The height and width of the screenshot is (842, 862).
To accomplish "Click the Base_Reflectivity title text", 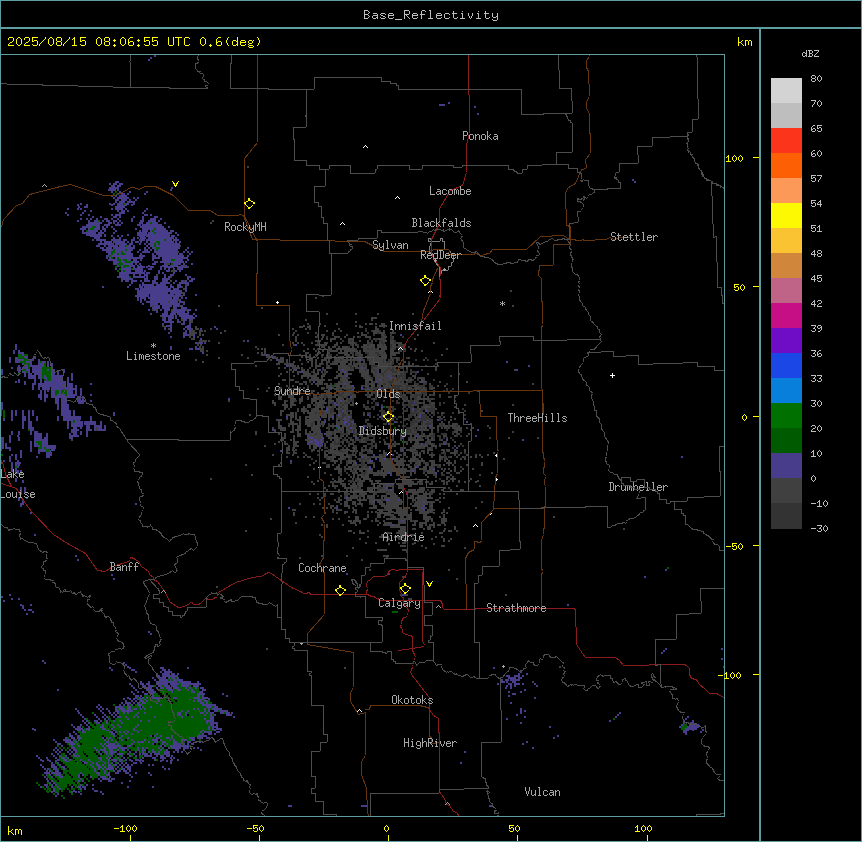I will click(431, 15).
